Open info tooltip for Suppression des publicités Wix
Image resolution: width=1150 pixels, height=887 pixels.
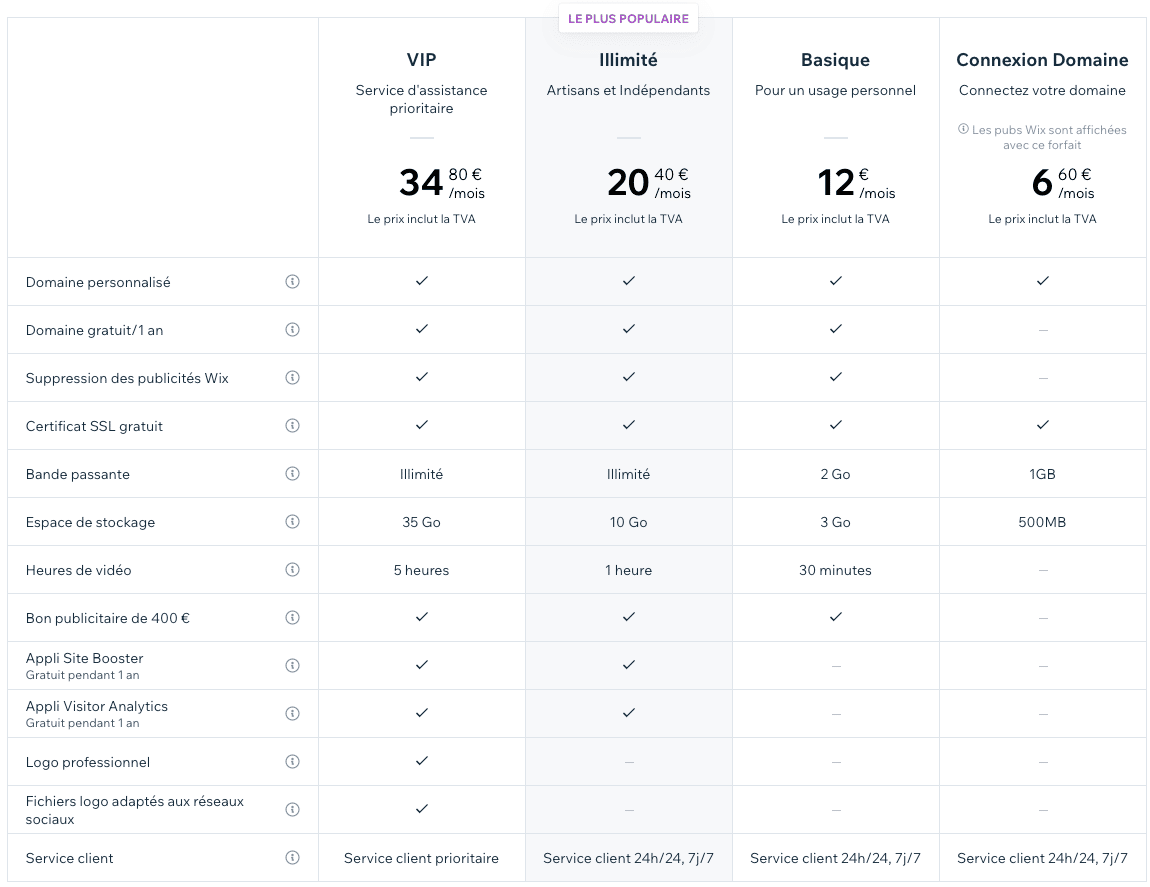click(292, 378)
